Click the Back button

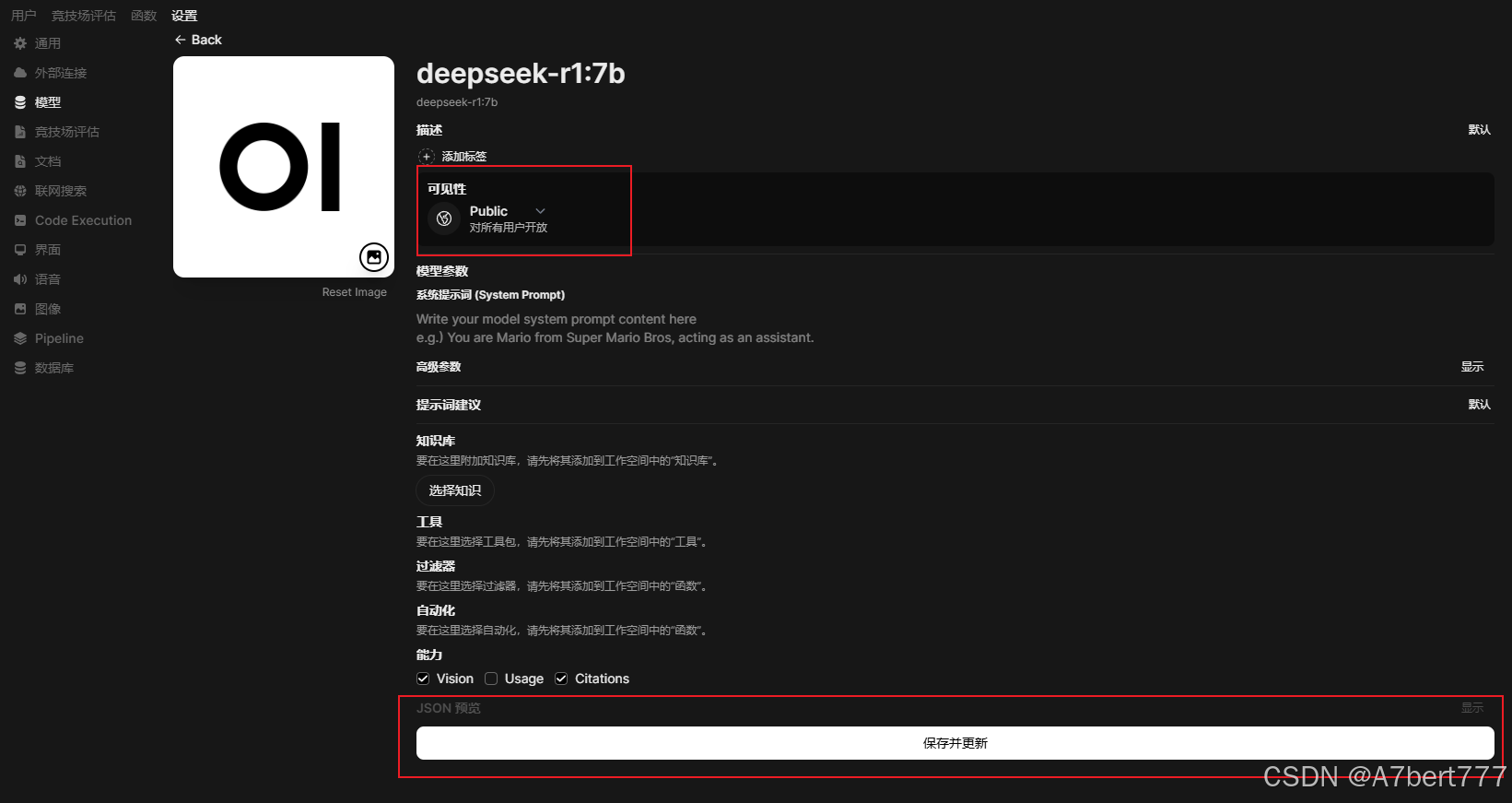(198, 40)
